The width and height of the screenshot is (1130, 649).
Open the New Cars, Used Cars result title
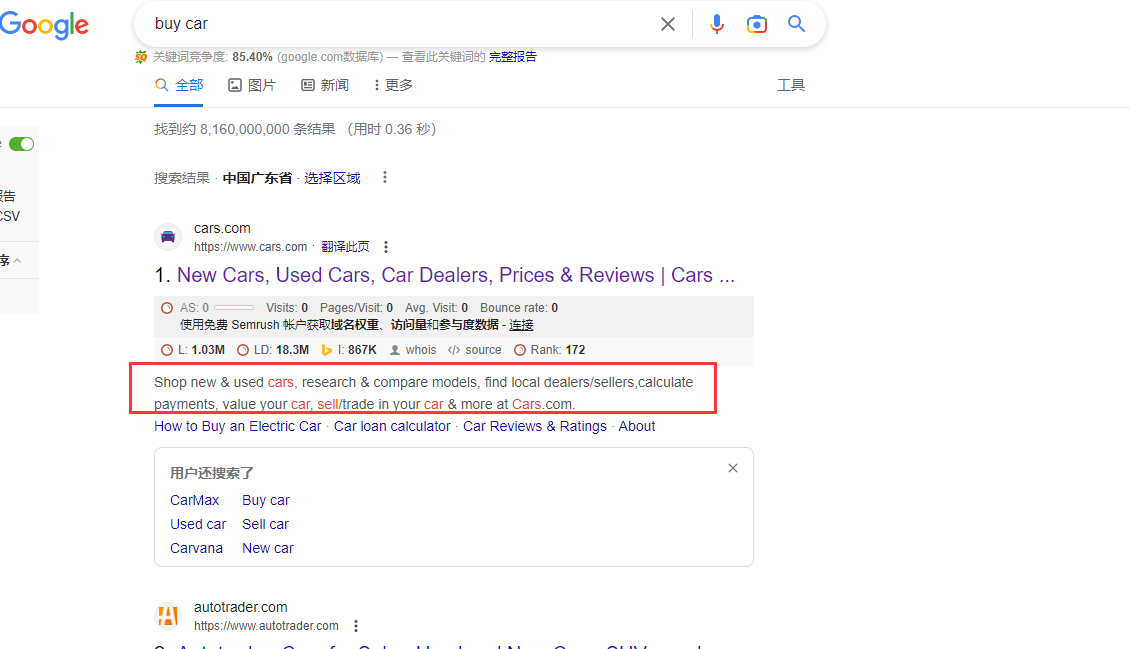coord(456,275)
